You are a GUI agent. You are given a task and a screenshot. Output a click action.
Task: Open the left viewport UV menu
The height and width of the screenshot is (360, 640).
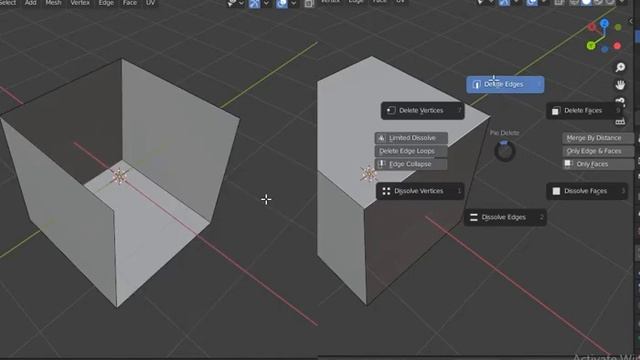click(150, 2)
